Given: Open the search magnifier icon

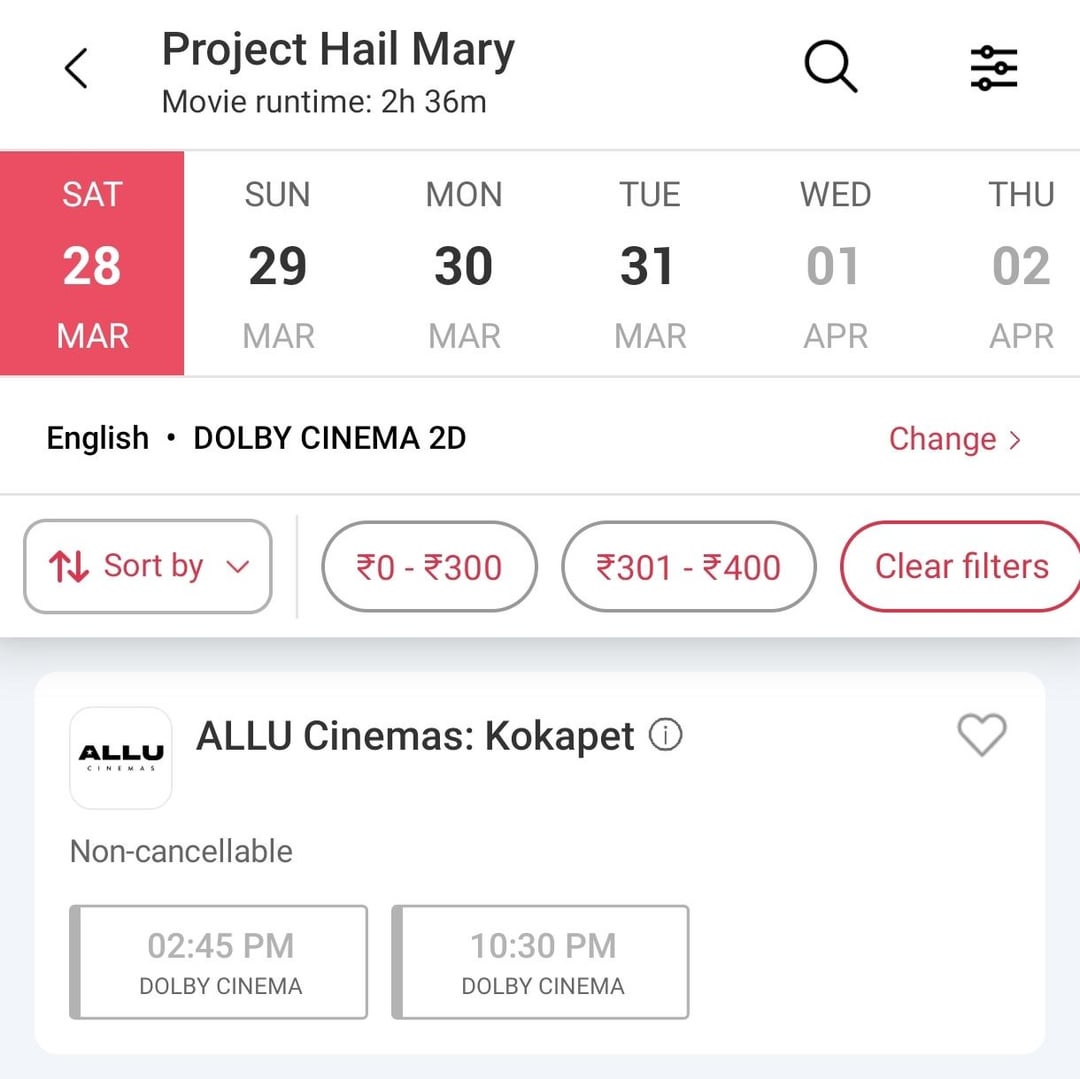Looking at the screenshot, I should [x=830, y=68].
